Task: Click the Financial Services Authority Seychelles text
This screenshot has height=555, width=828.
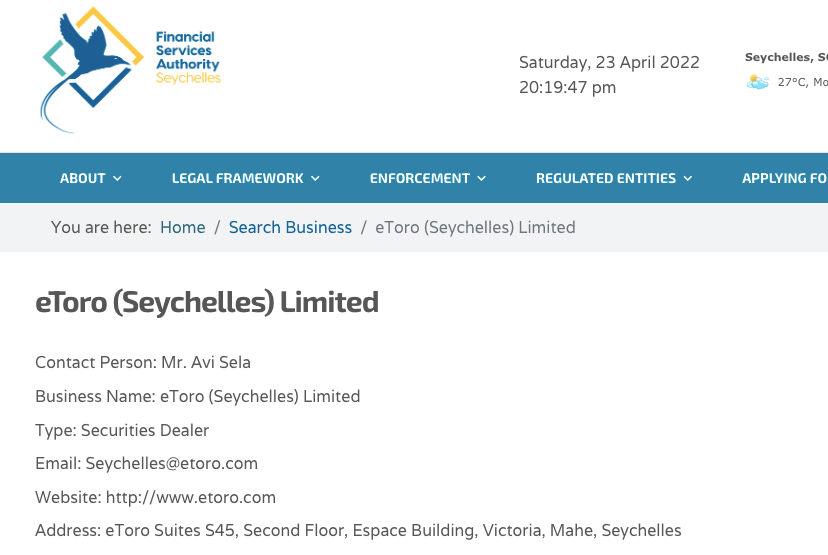Action: coord(187,57)
